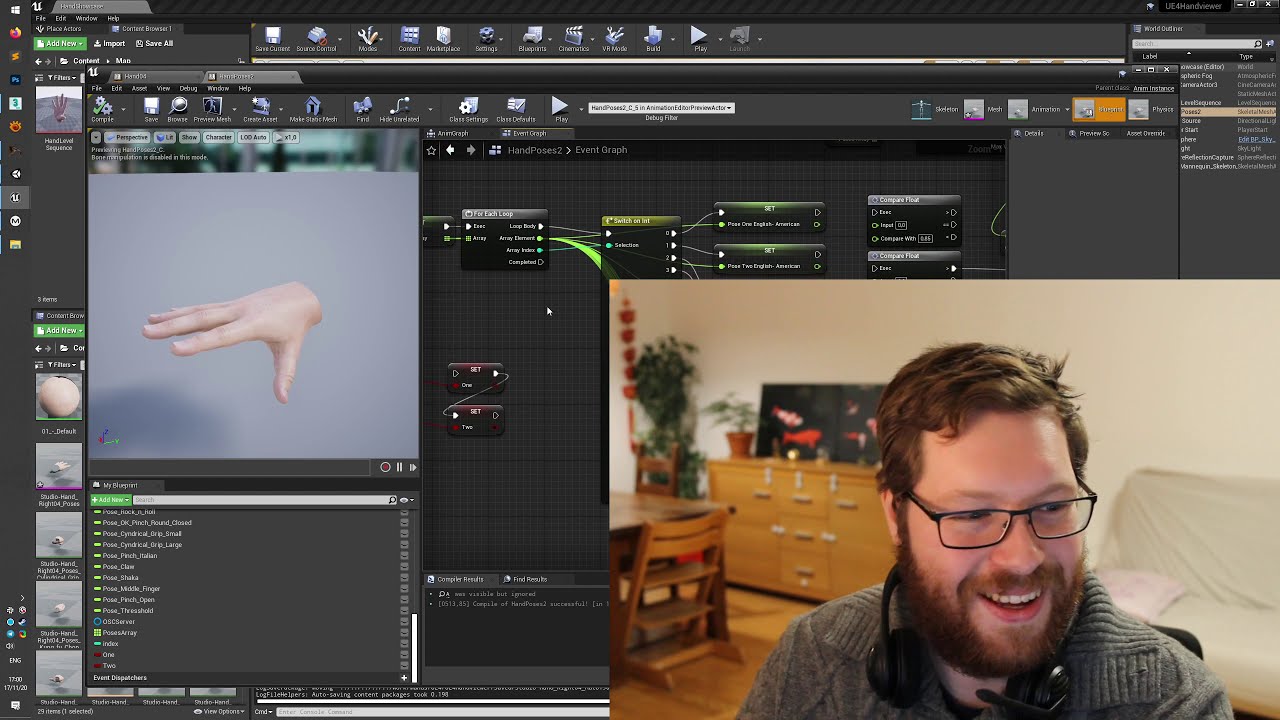Open the Cinematics icon
The height and width of the screenshot is (720, 1280).
[574, 39]
